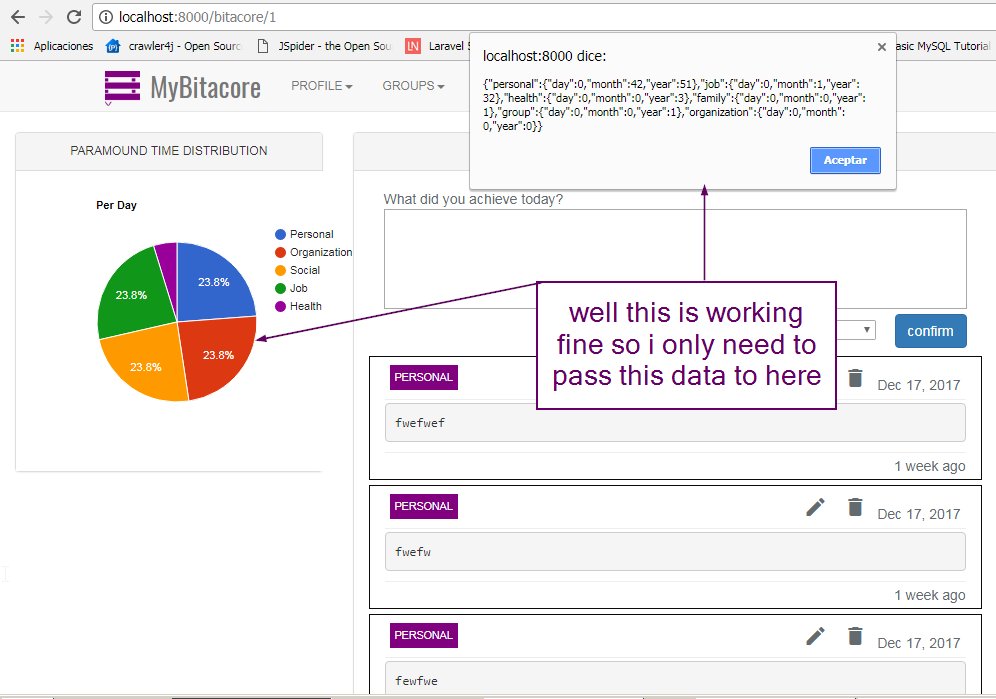Open the Google apps grid icon

(16, 46)
